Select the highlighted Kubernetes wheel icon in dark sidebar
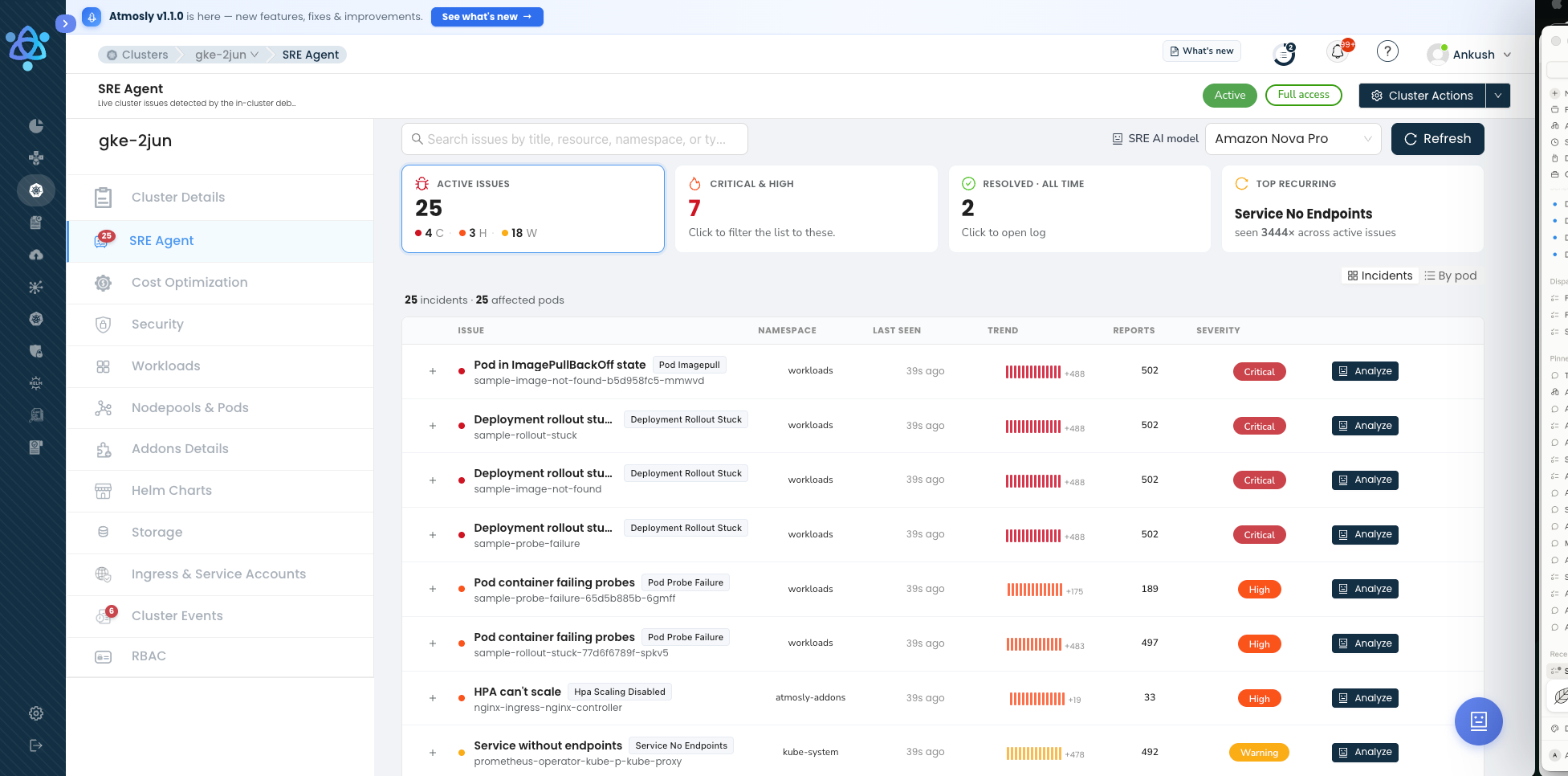 [36, 190]
